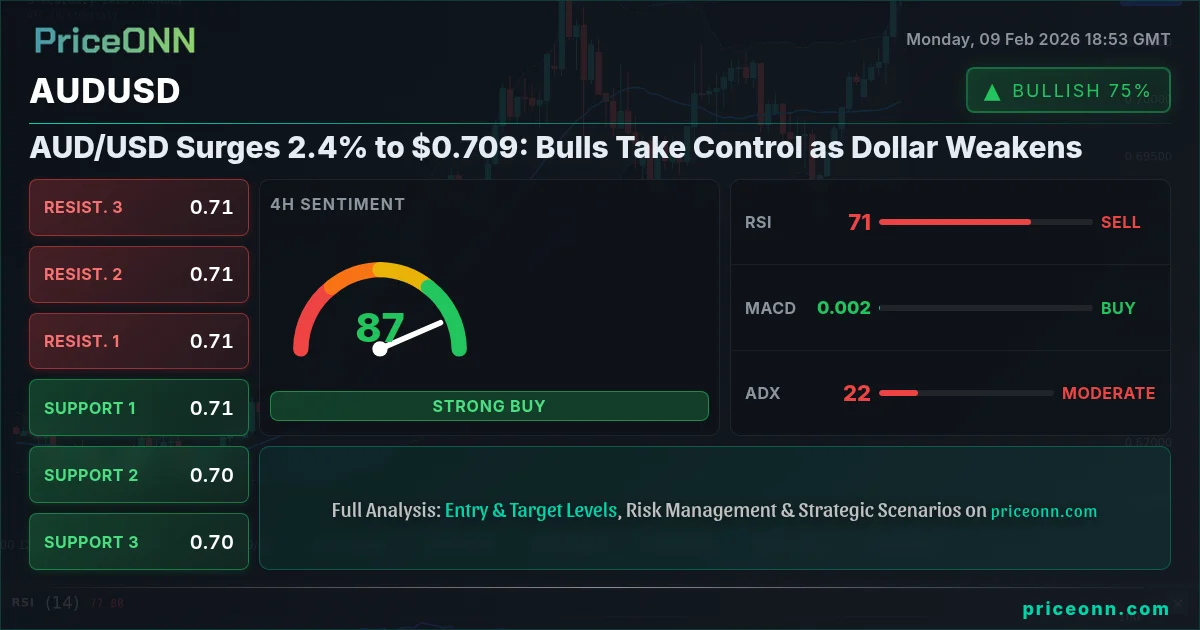Click the AUDUSD symbol title

pyautogui.click(x=105, y=91)
